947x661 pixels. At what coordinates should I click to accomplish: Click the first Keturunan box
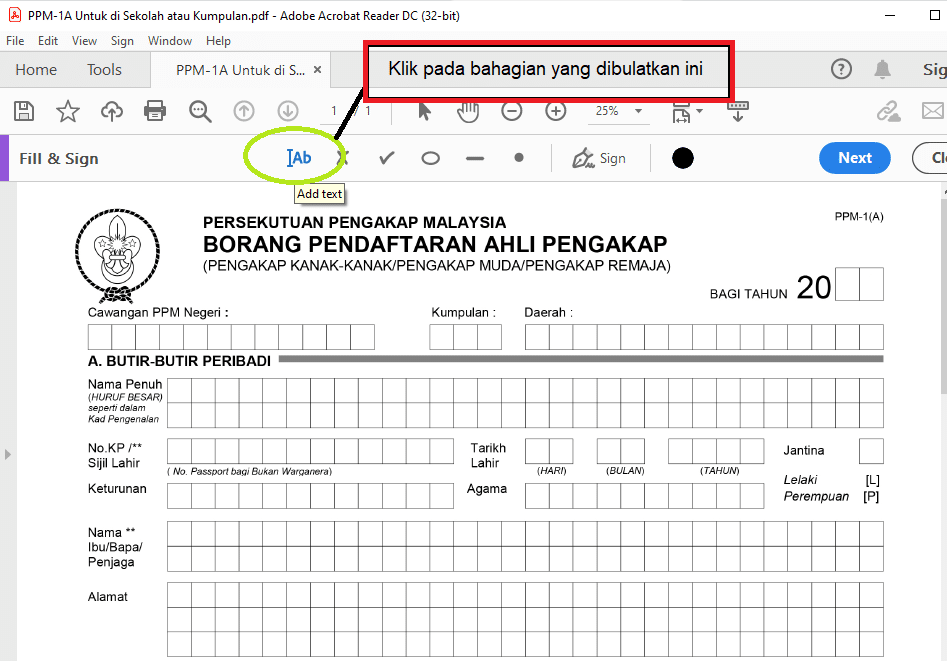pyautogui.click(x=179, y=496)
